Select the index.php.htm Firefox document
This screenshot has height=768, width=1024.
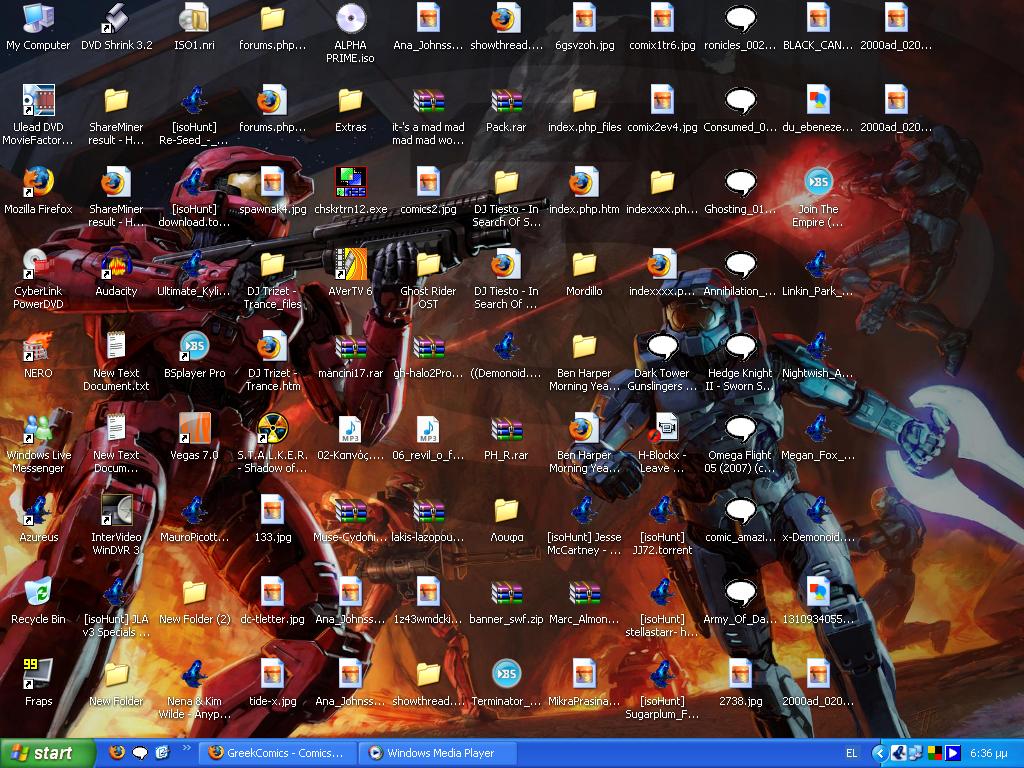(584, 191)
